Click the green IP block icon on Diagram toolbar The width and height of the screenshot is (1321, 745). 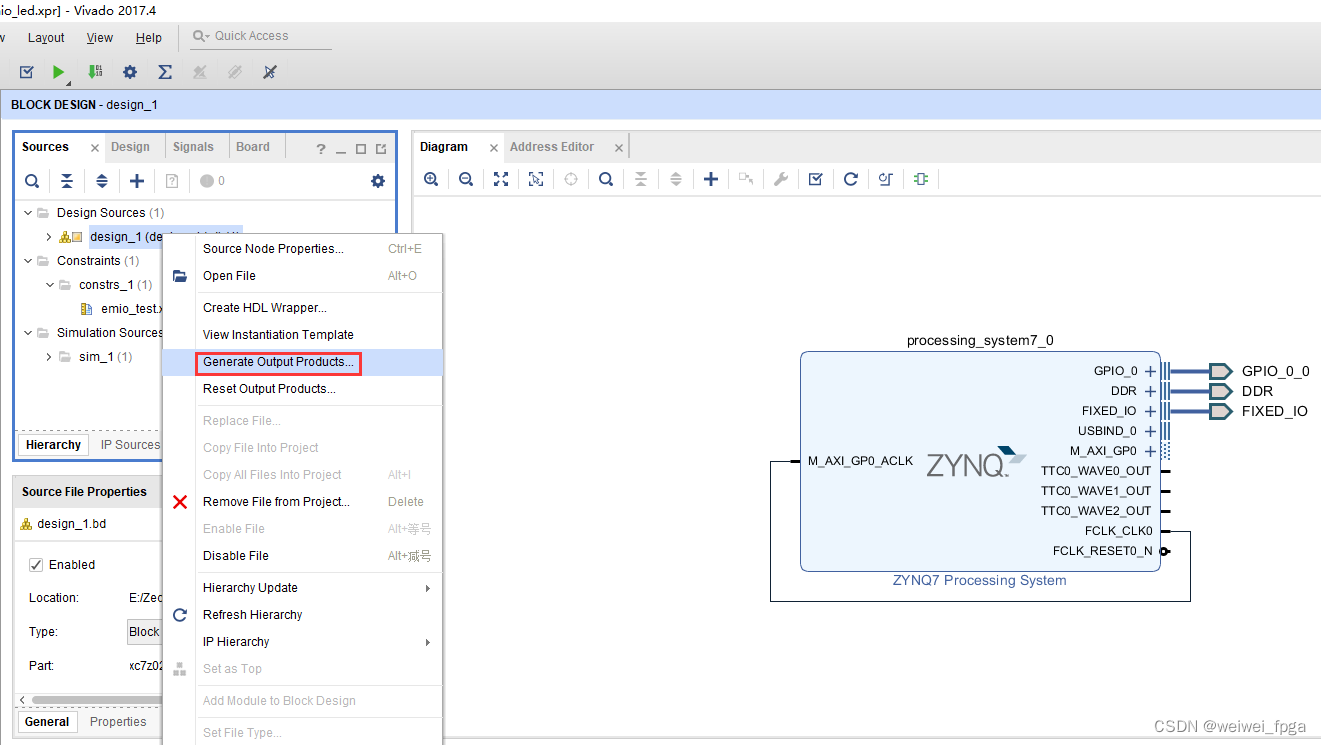point(921,179)
